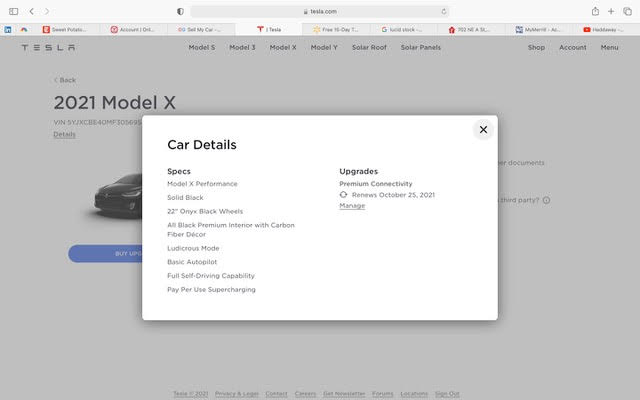Open Manage link under Premium Connectivity

[x=352, y=206]
